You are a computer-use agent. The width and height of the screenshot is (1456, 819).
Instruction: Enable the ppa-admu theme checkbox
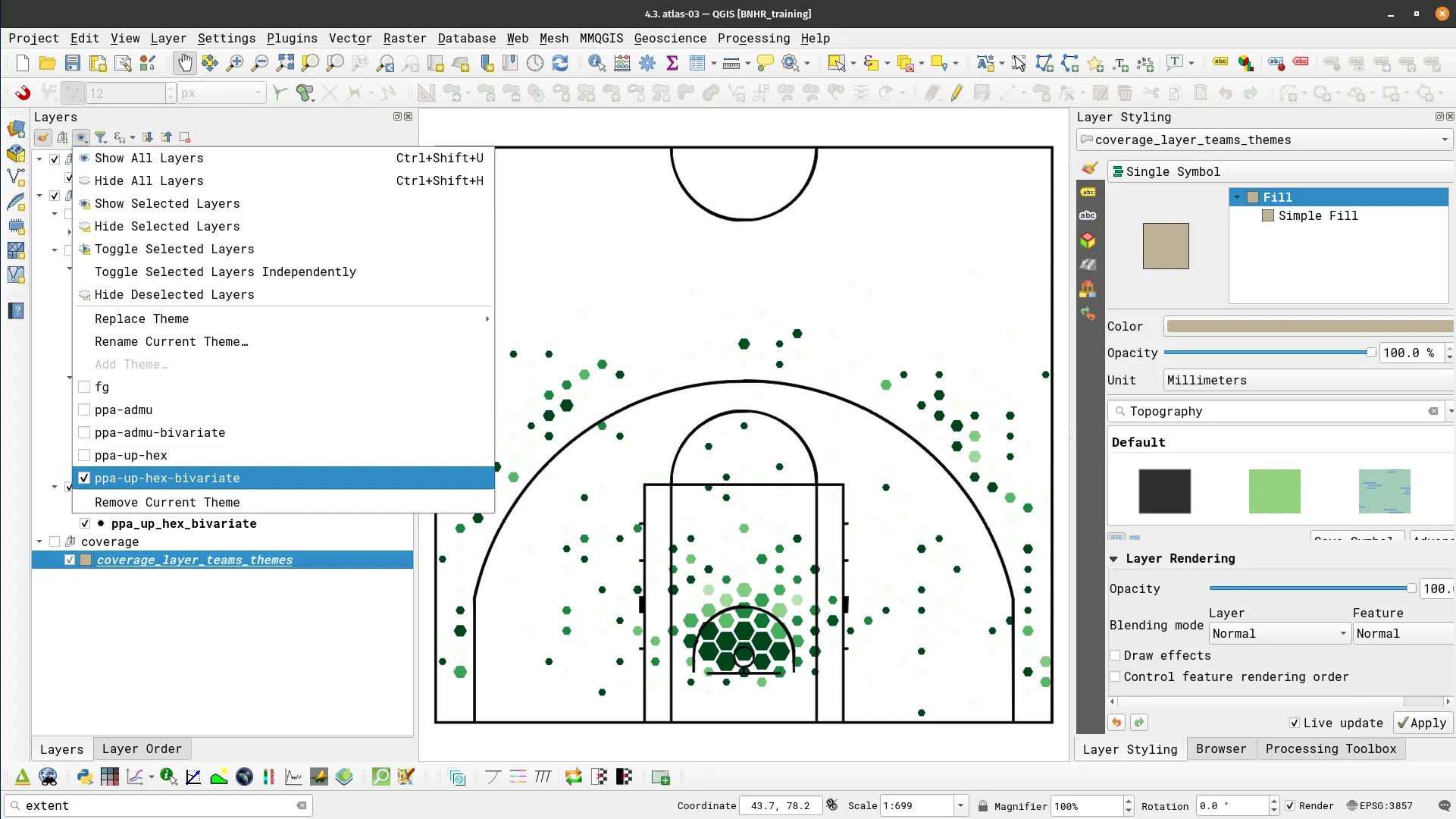point(84,409)
